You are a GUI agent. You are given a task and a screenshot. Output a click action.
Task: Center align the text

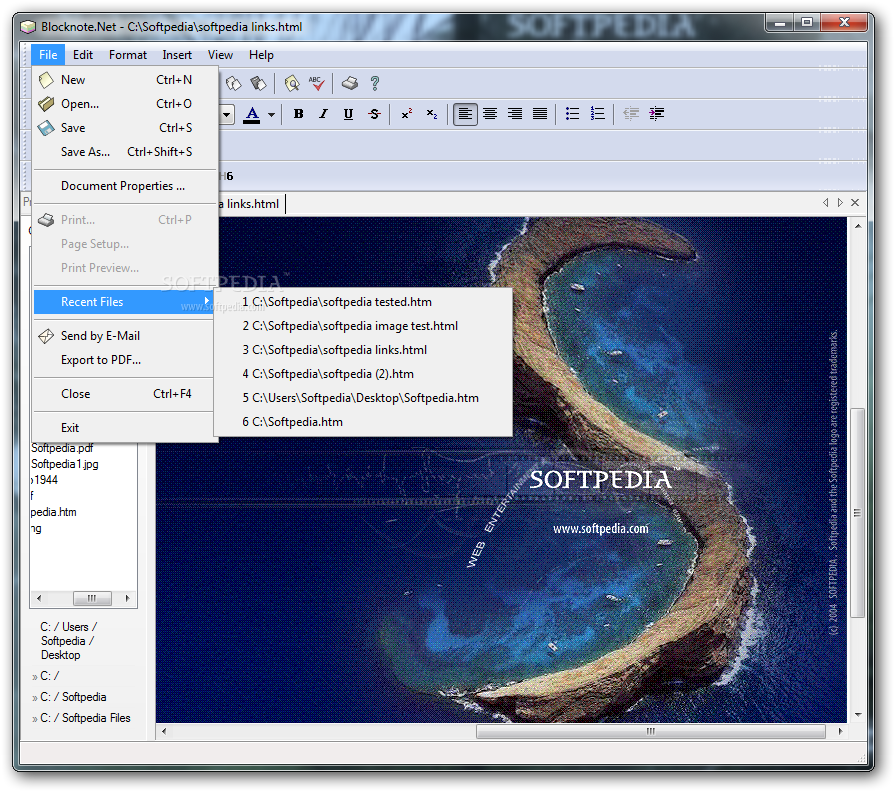[x=490, y=114]
